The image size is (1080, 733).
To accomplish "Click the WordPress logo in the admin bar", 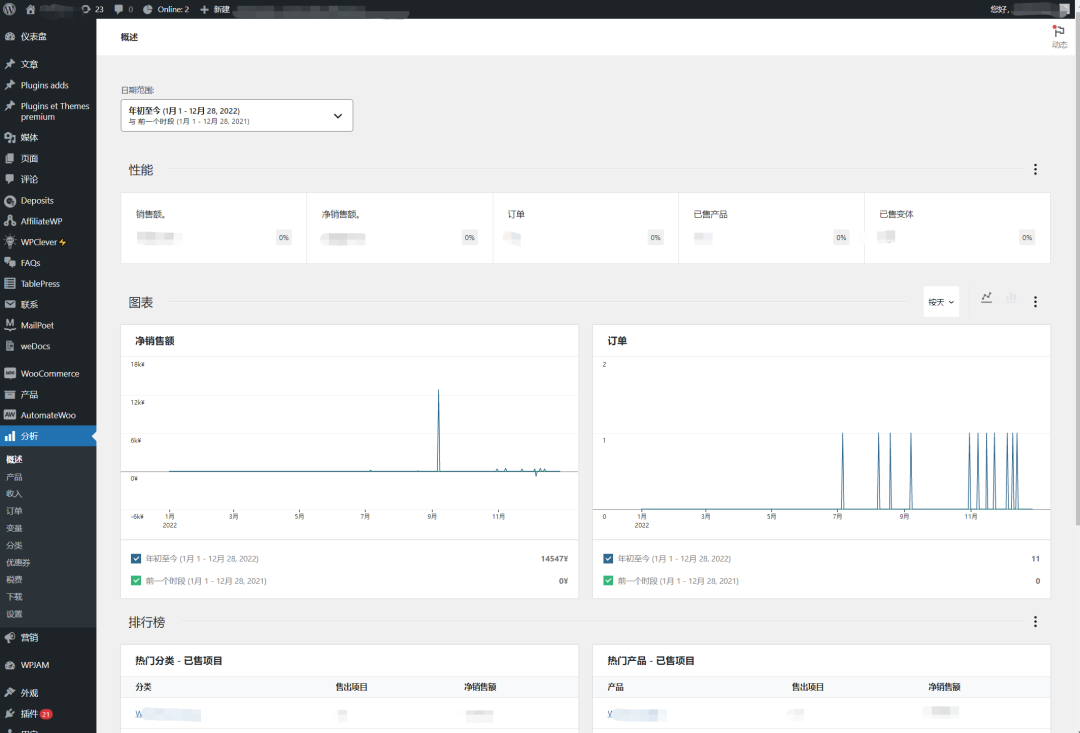I will [x=9, y=8].
